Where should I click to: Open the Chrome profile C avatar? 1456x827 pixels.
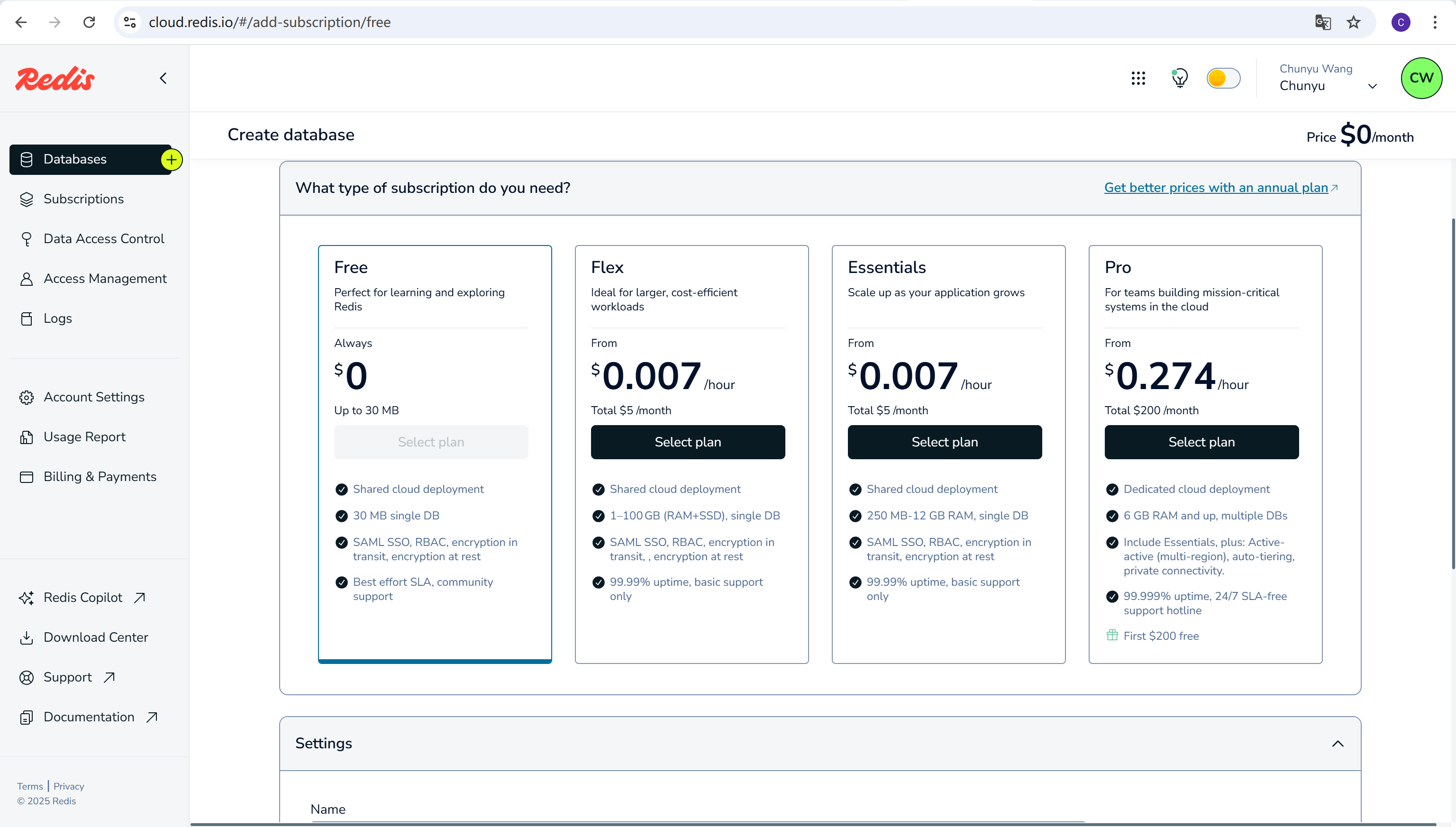(x=1401, y=22)
